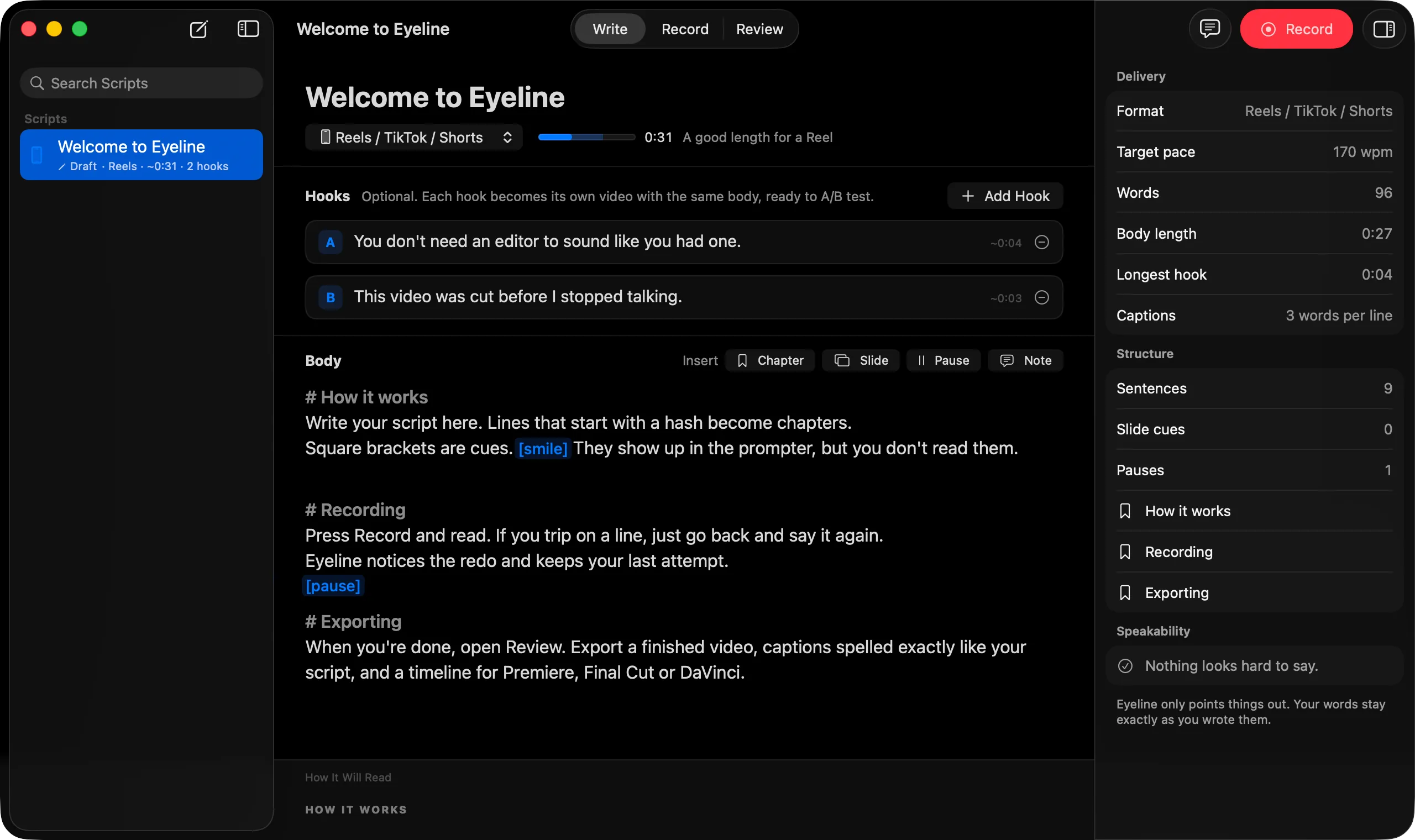Remove hook B with its minus icon
This screenshot has width=1415, height=840.
click(1042, 298)
